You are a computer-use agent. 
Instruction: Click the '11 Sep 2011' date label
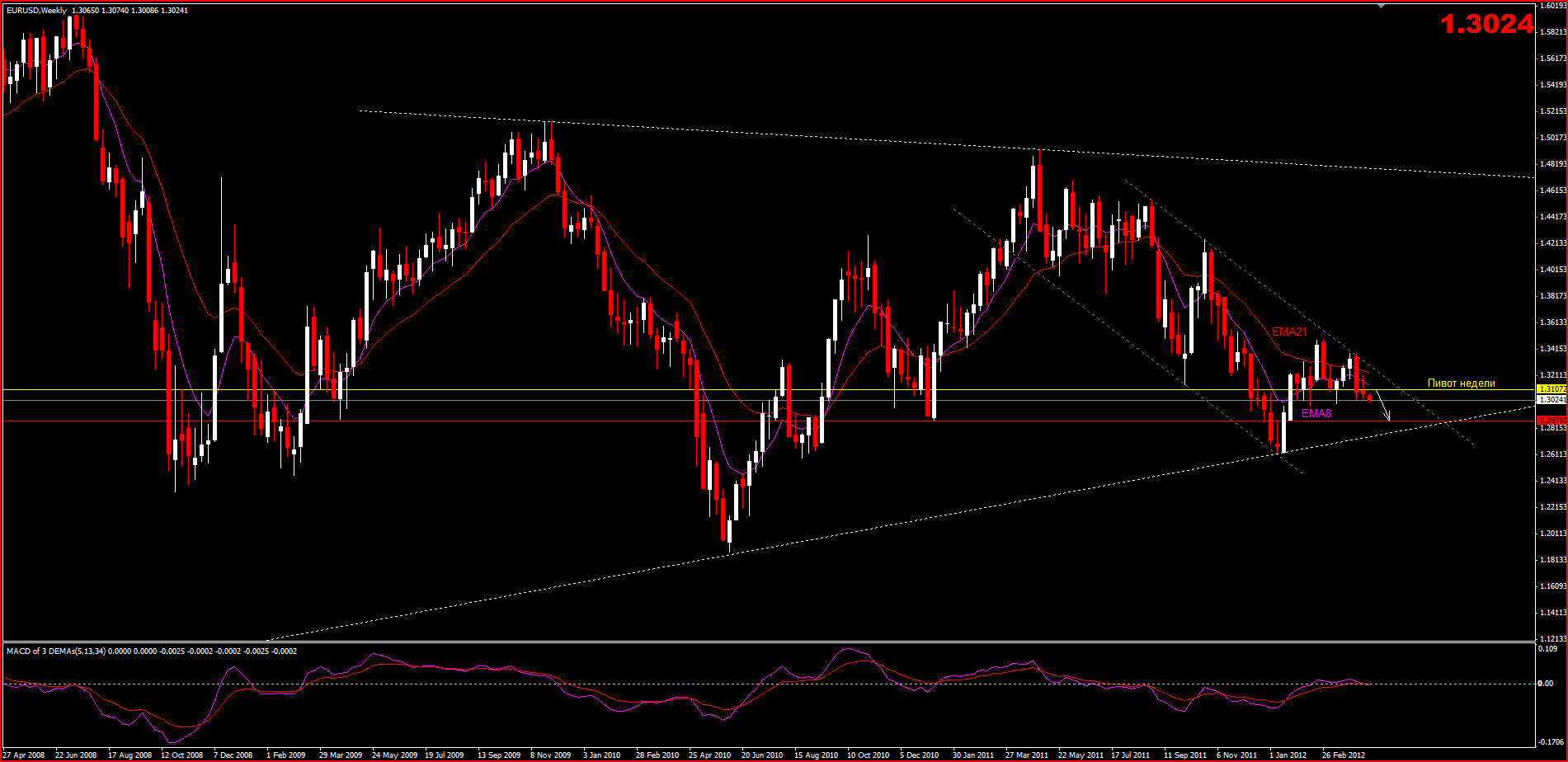coord(1185,755)
